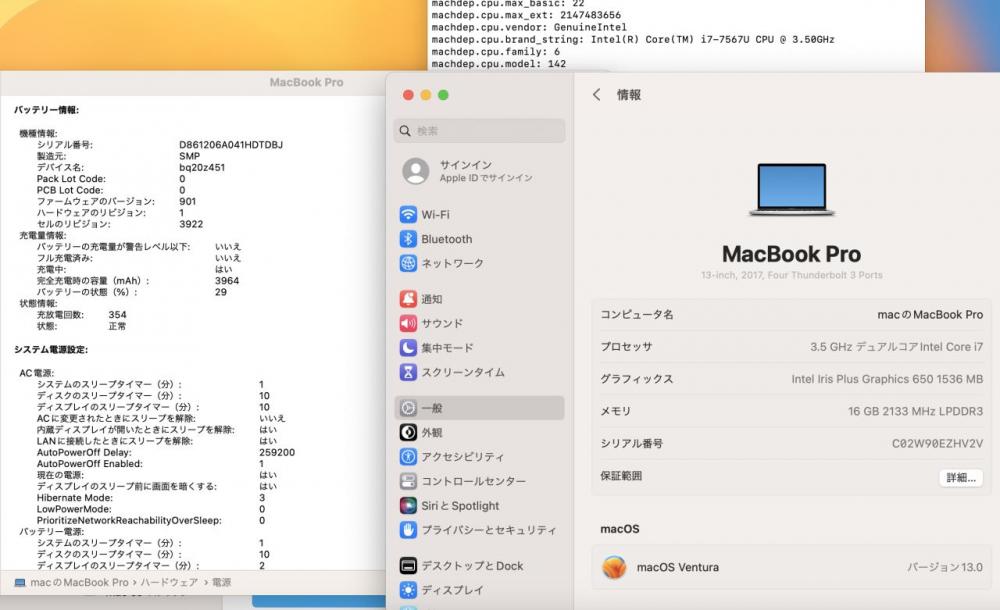Click the バッテリー情報 heading

[x=47, y=110]
